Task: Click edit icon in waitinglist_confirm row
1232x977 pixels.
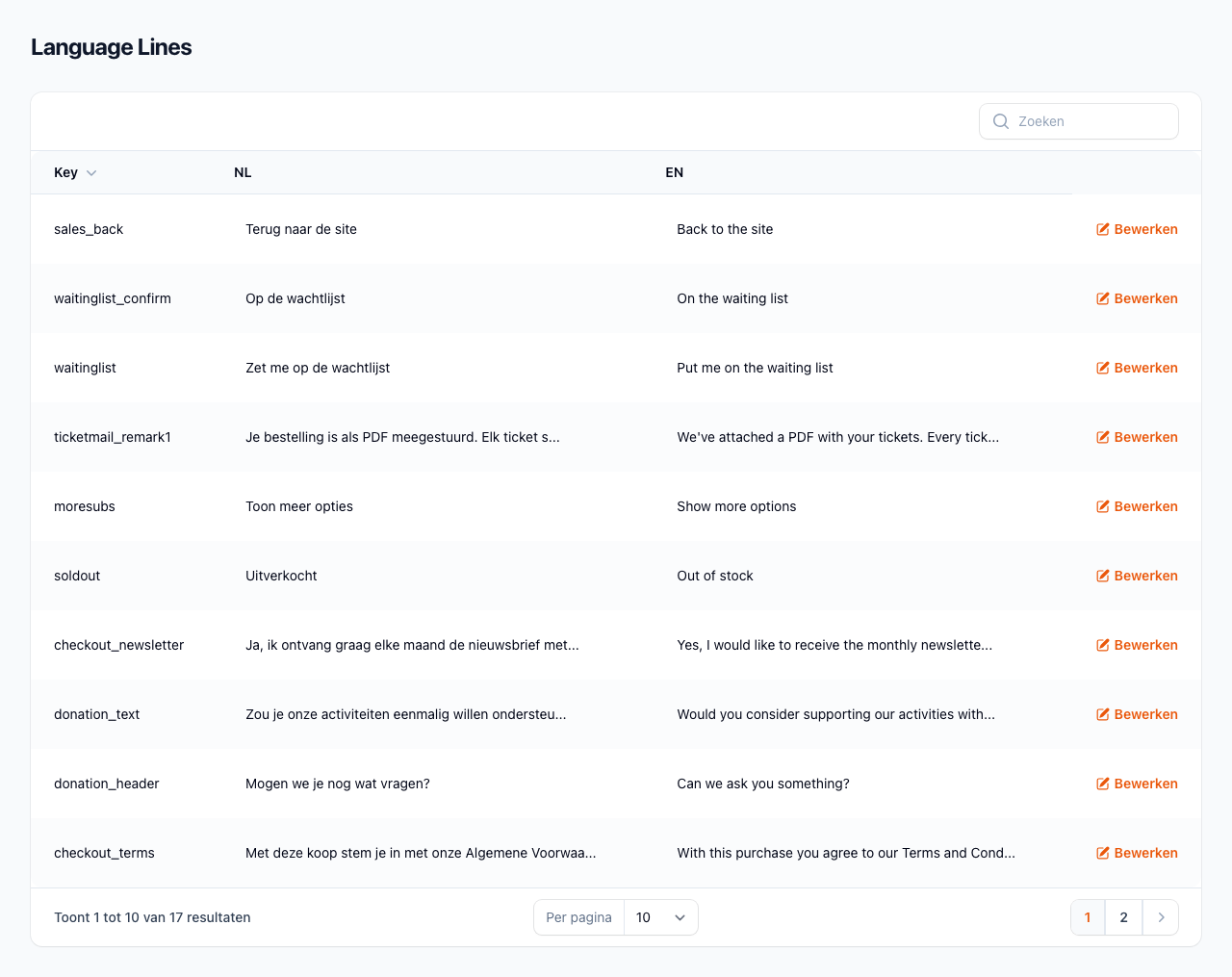Action: 1103,298
